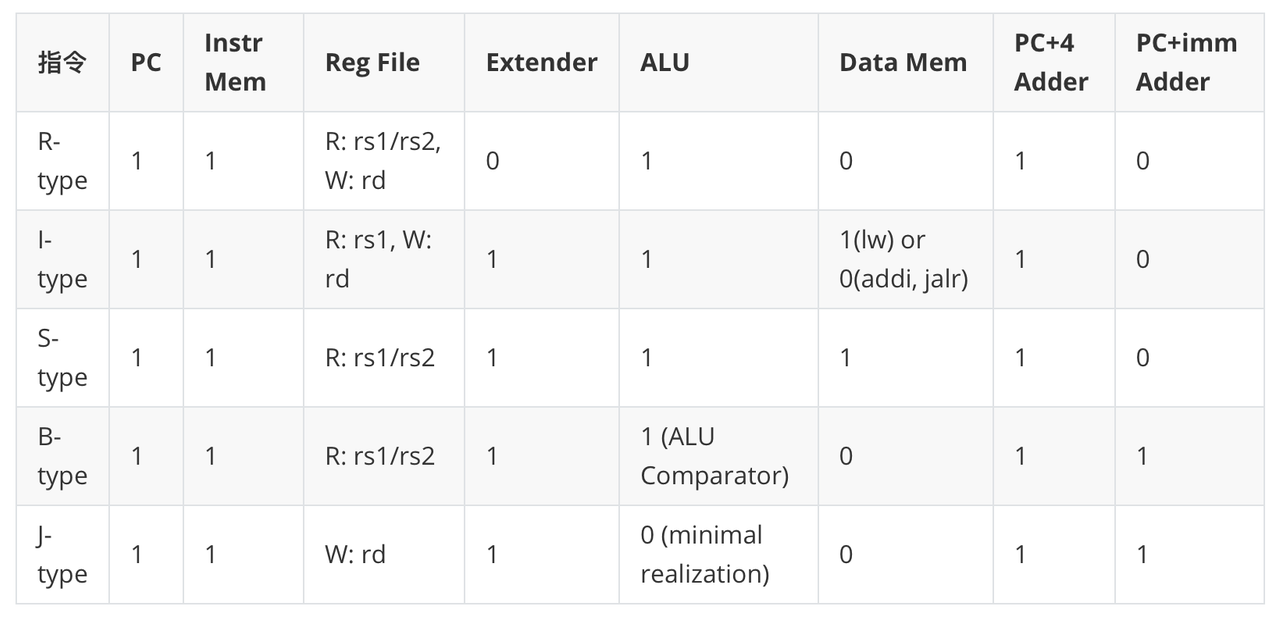Image resolution: width=1279 pixels, height=617 pixels.
Task: Click the 指令 column header
Action: [x=62, y=62]
